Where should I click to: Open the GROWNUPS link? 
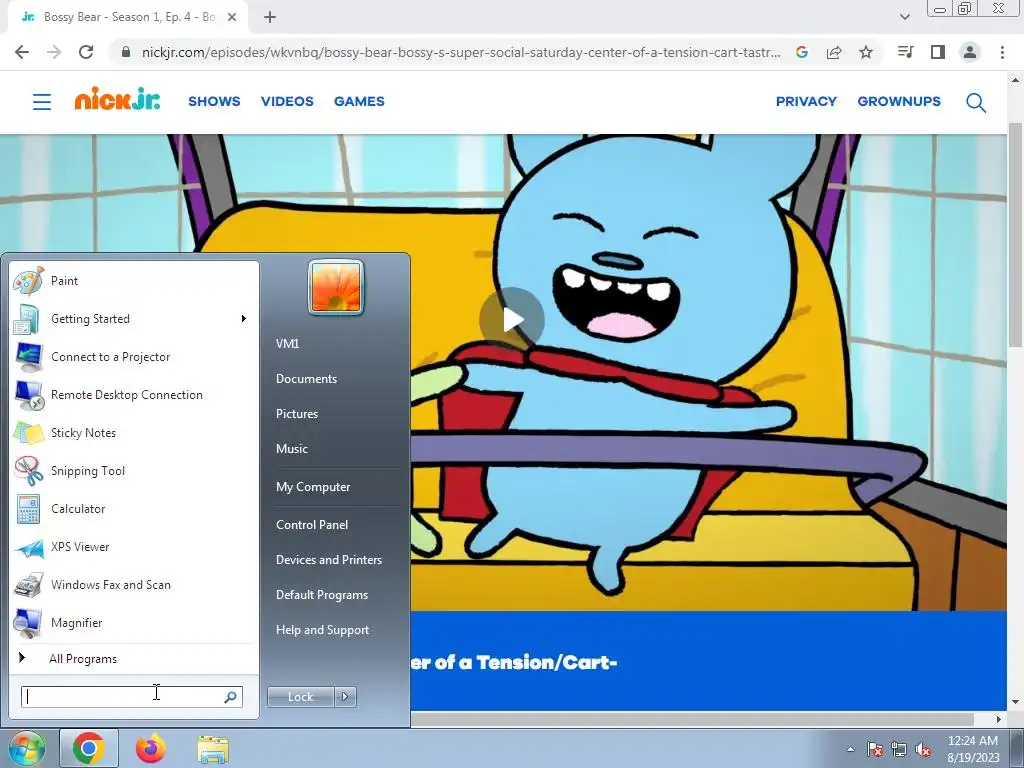899,101
